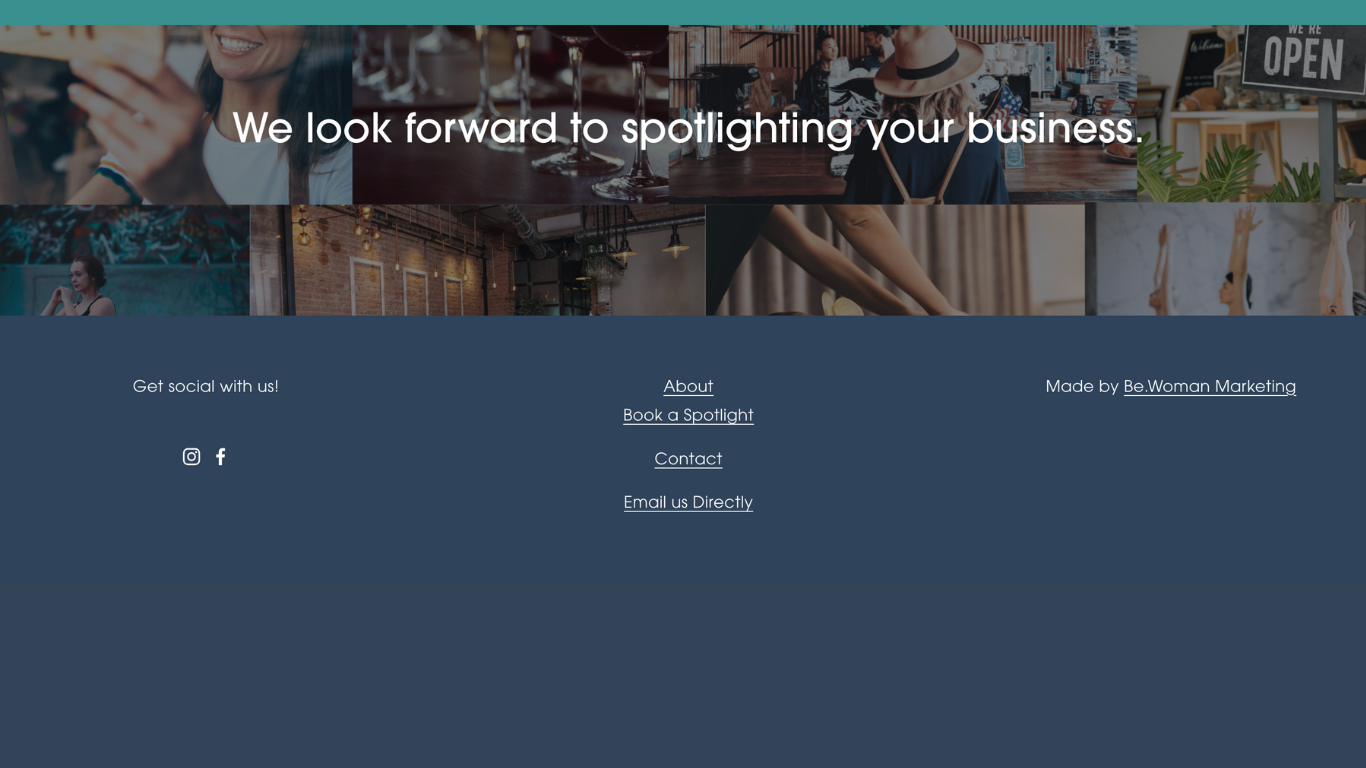Select the brick wall room photo
Screen dimensions: 1366x768
477,260
